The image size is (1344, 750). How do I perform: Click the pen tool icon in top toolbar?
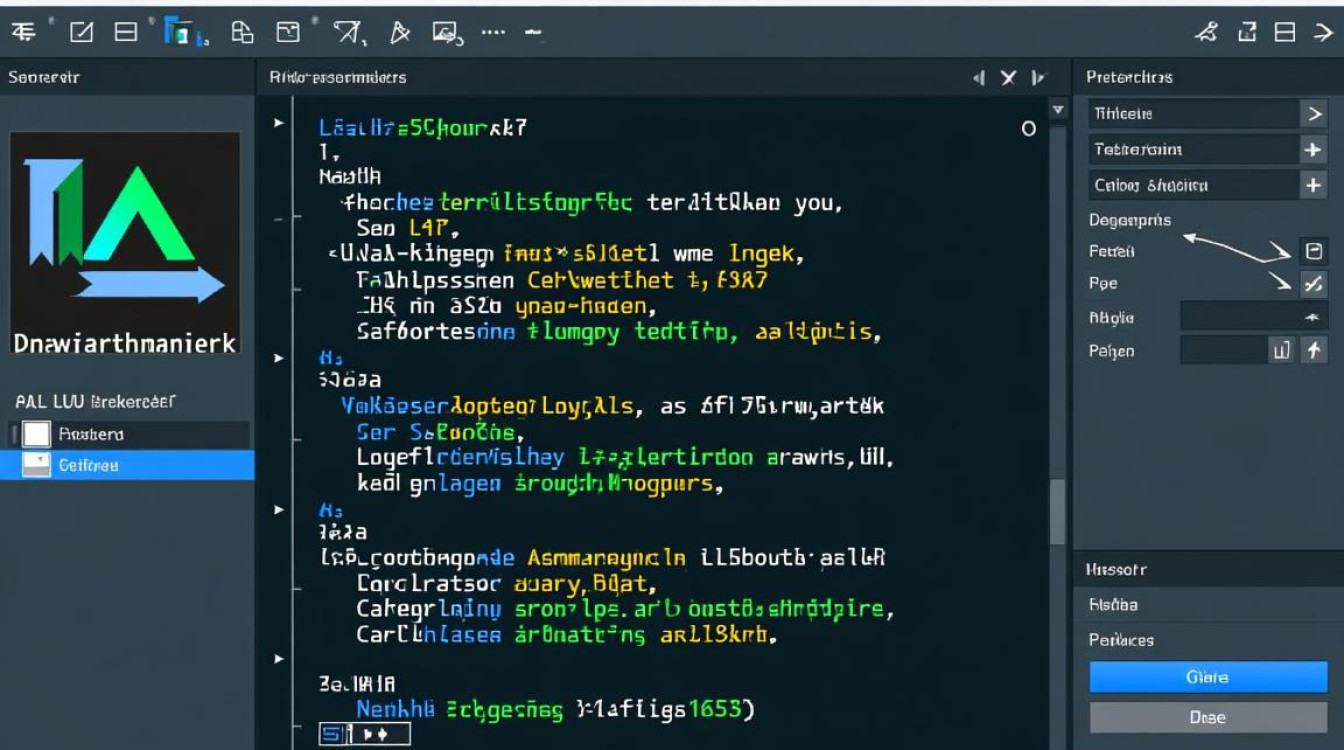399,33
